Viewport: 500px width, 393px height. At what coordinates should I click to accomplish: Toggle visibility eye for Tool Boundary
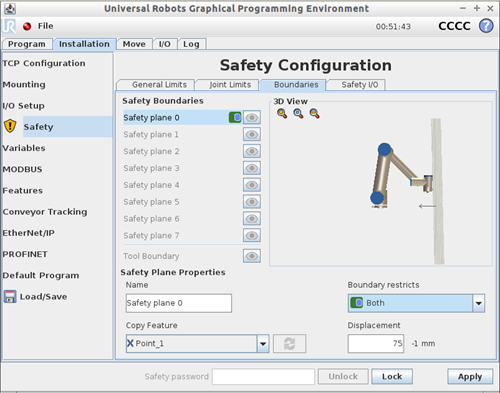click(x=252, y=256)
